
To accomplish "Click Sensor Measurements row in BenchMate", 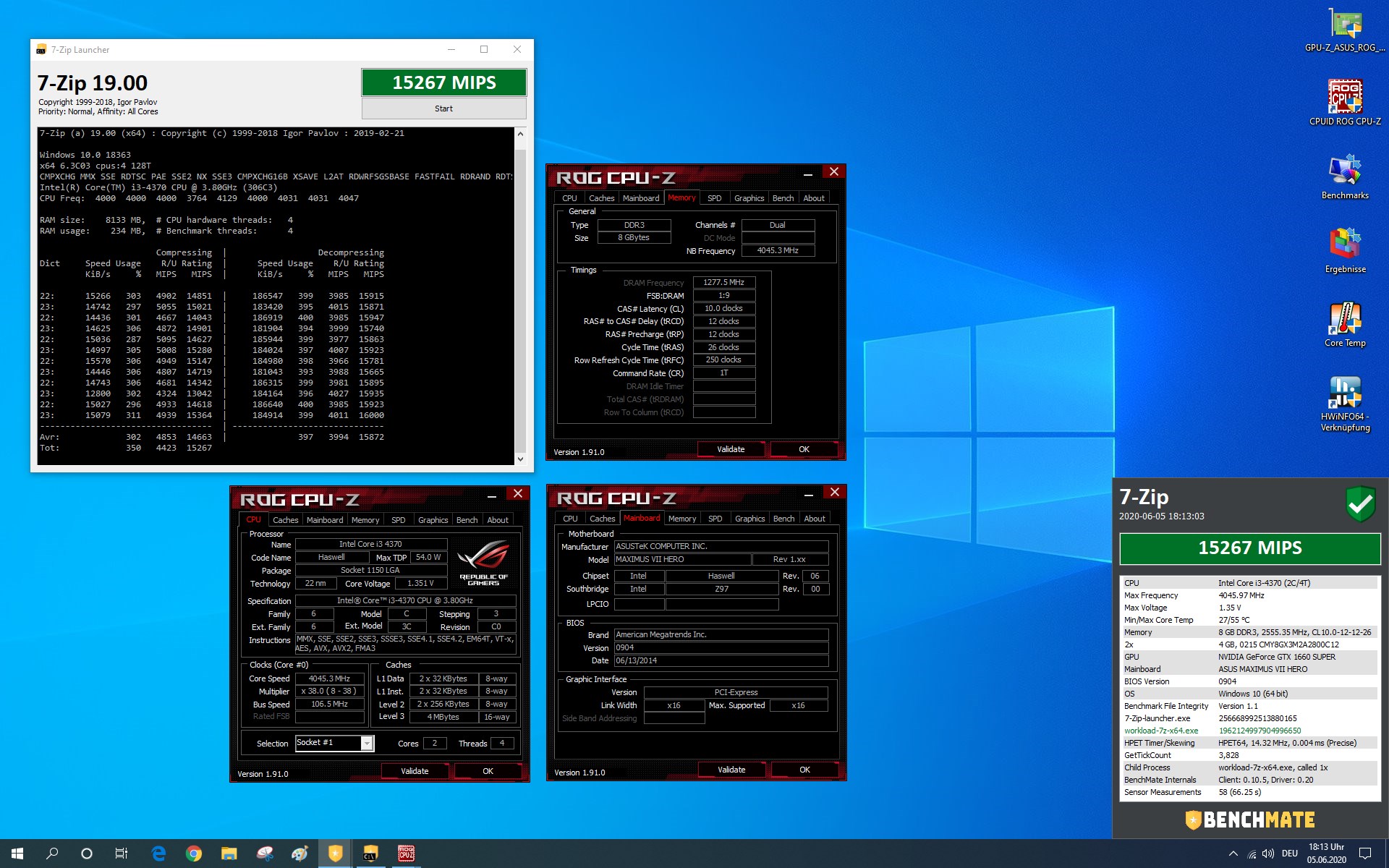I will coord(1249,792).
